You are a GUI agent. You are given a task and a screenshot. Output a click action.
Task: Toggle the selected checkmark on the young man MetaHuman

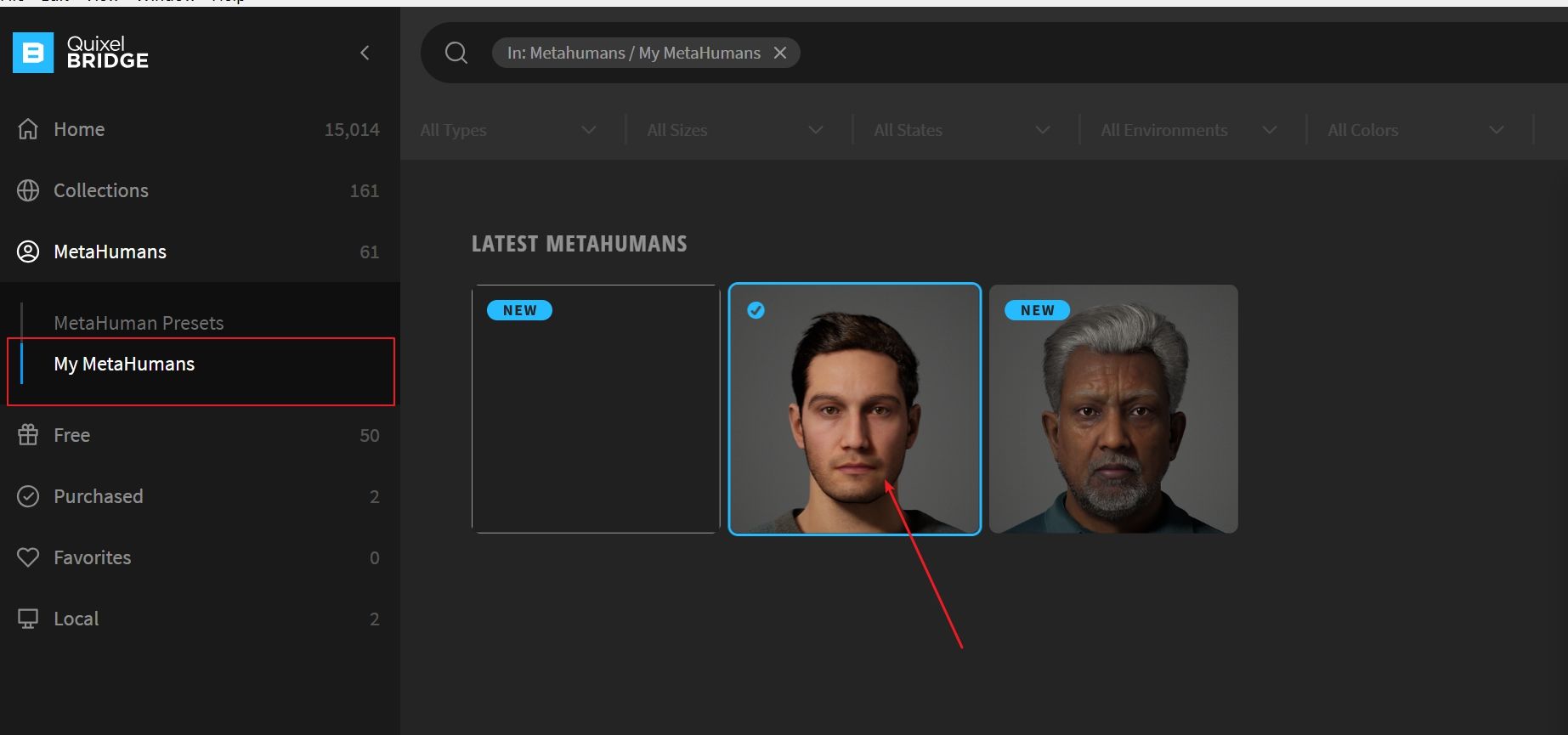[x=756, y=310]
